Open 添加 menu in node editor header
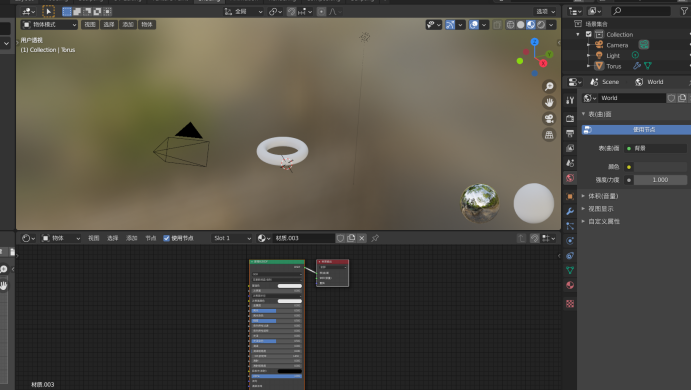691x390 pixels. (x=132, y=238)
